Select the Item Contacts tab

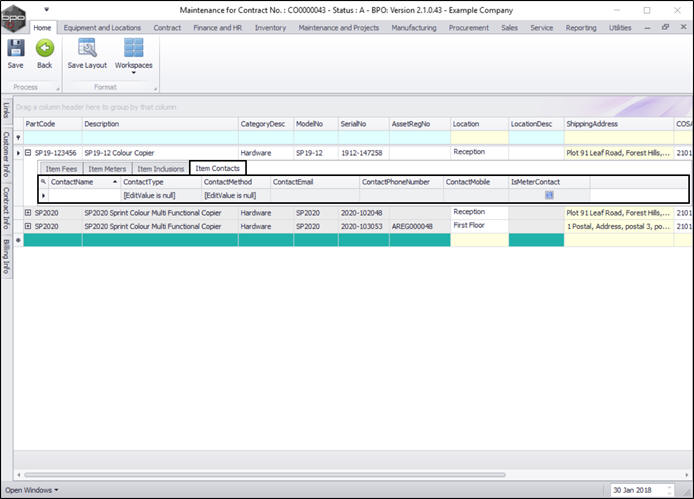pos(217,168)
